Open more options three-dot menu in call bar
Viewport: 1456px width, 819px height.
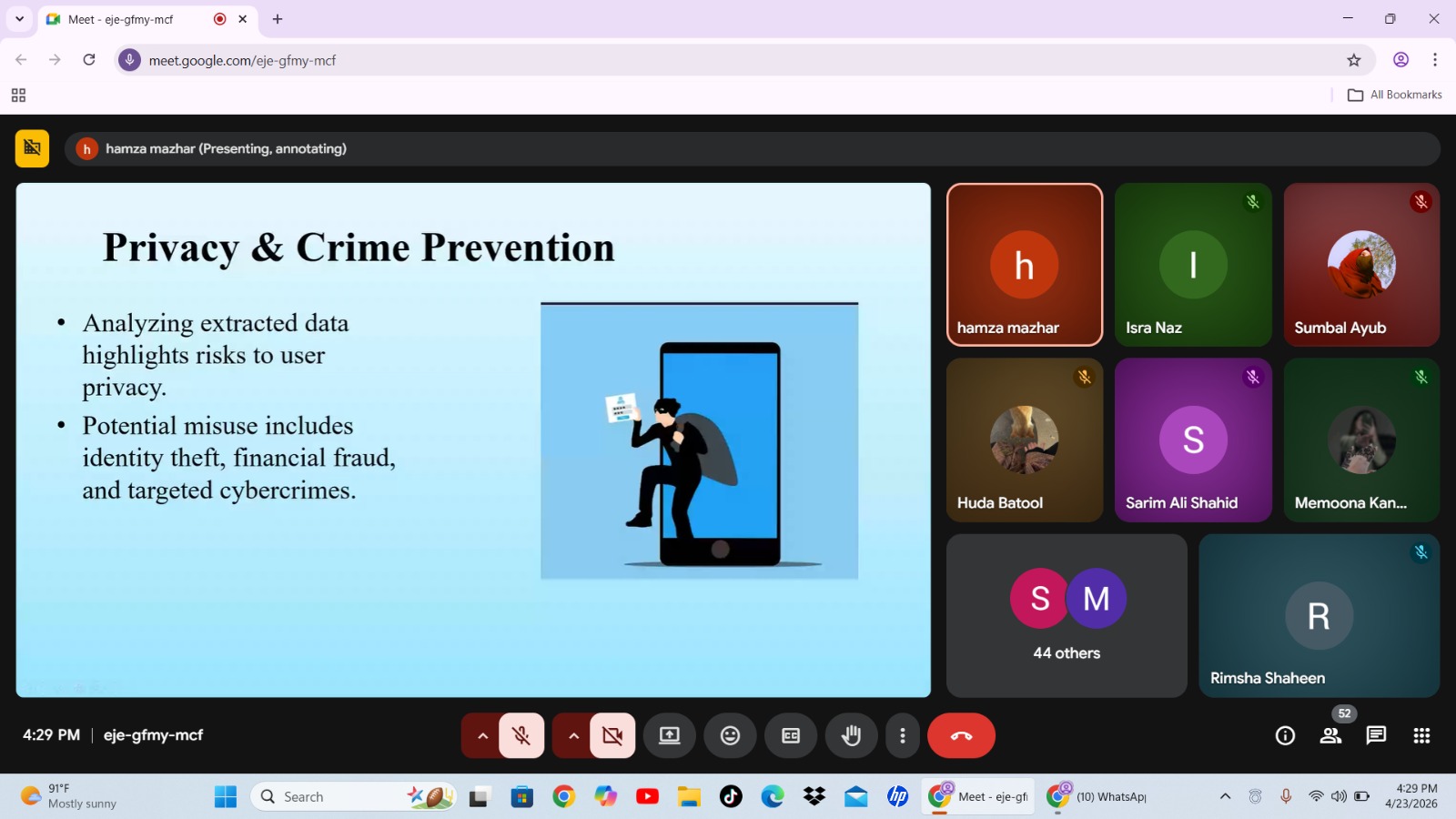pyautogui.click(x=902, y=735)
